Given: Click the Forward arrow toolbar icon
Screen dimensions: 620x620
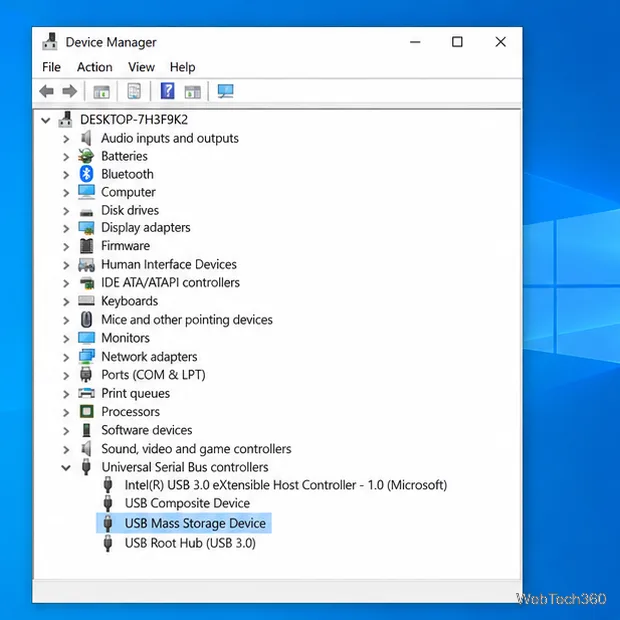Looking at the screenshot, I should [x=70, y=91].
